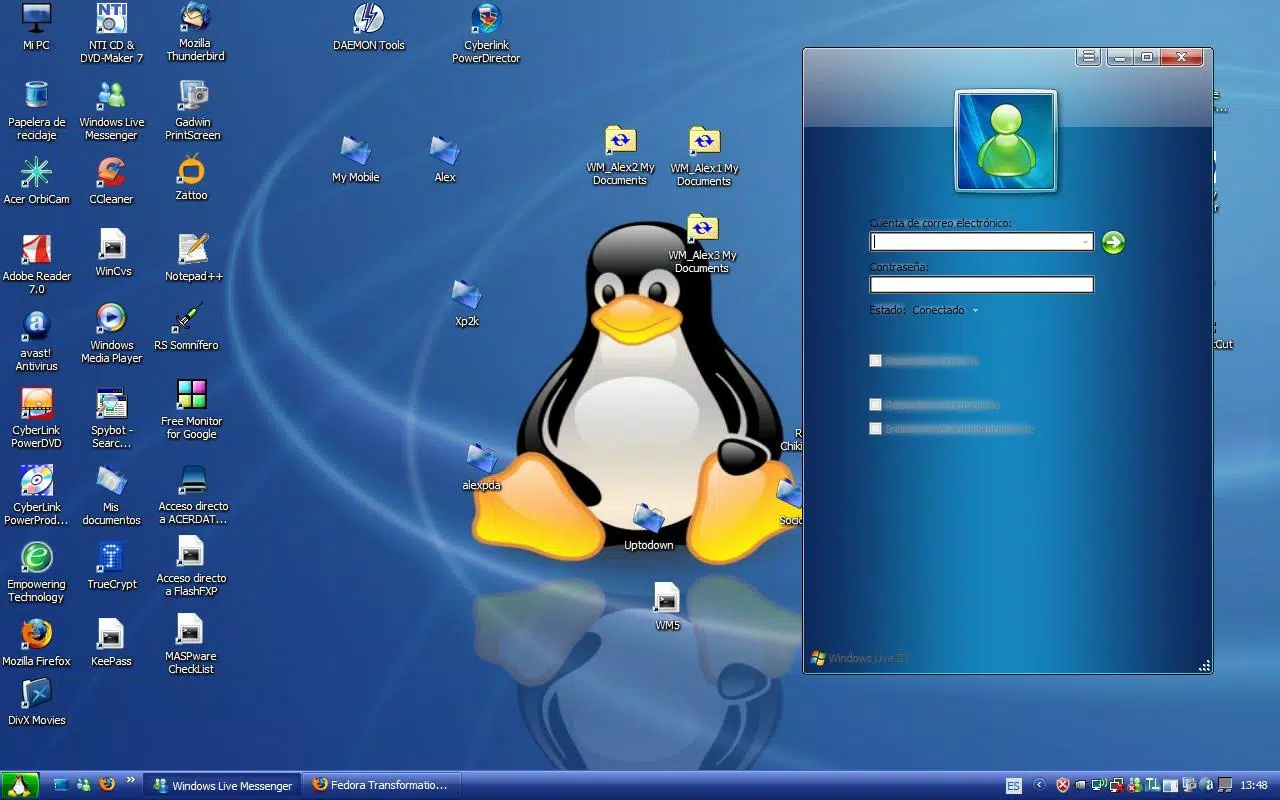Screen dimensions: 1280x800
Task: Select the Windows Media Player desktop icon
Action: tap(112, 334)
